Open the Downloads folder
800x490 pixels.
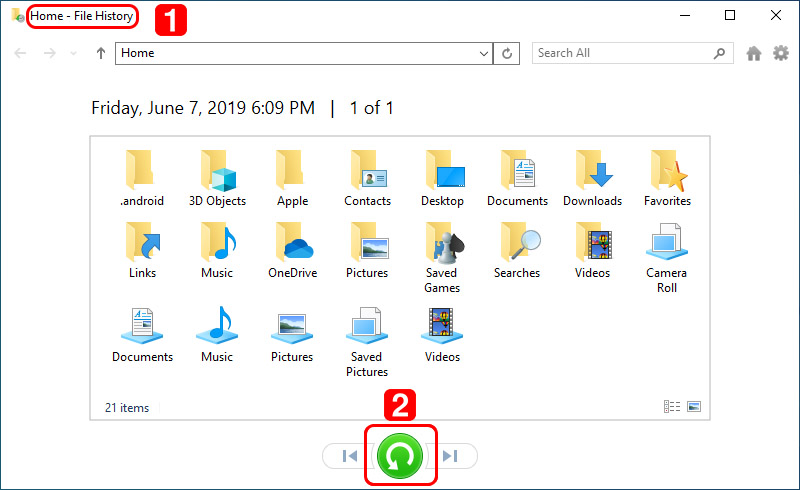pyautogui.click(x=592, y=178)
